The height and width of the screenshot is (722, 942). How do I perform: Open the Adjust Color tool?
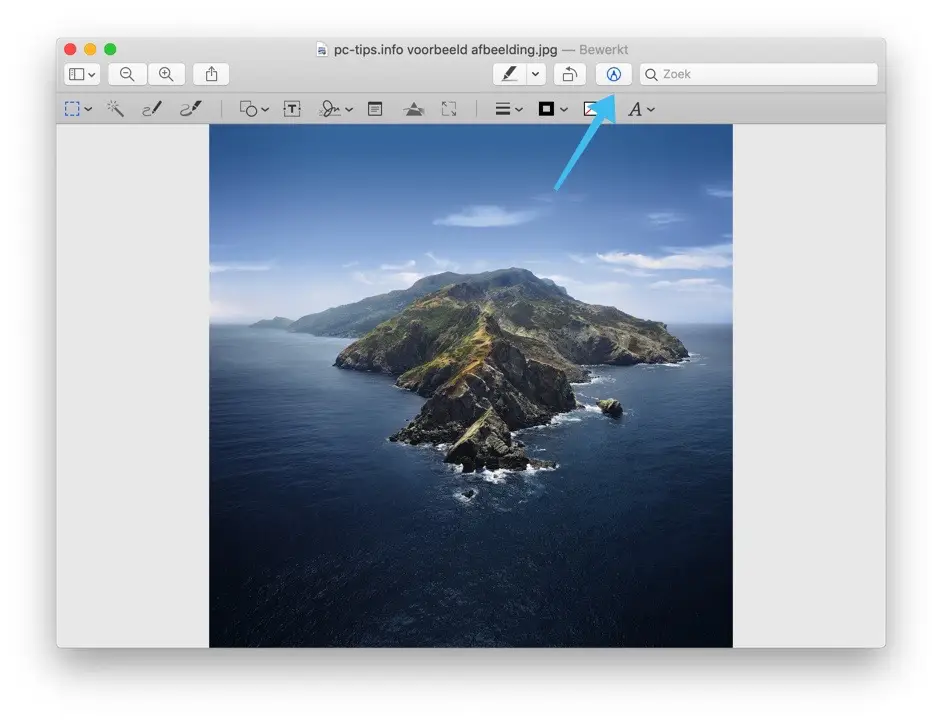tap(413, 109)
